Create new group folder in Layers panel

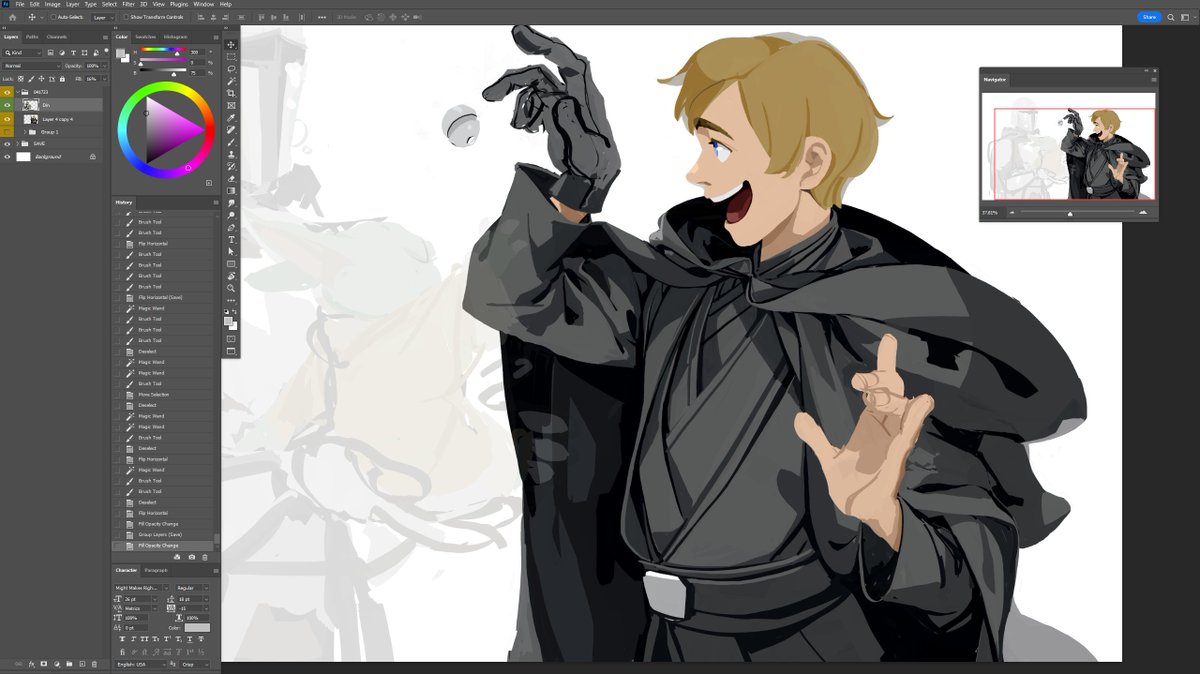[69, 664]
